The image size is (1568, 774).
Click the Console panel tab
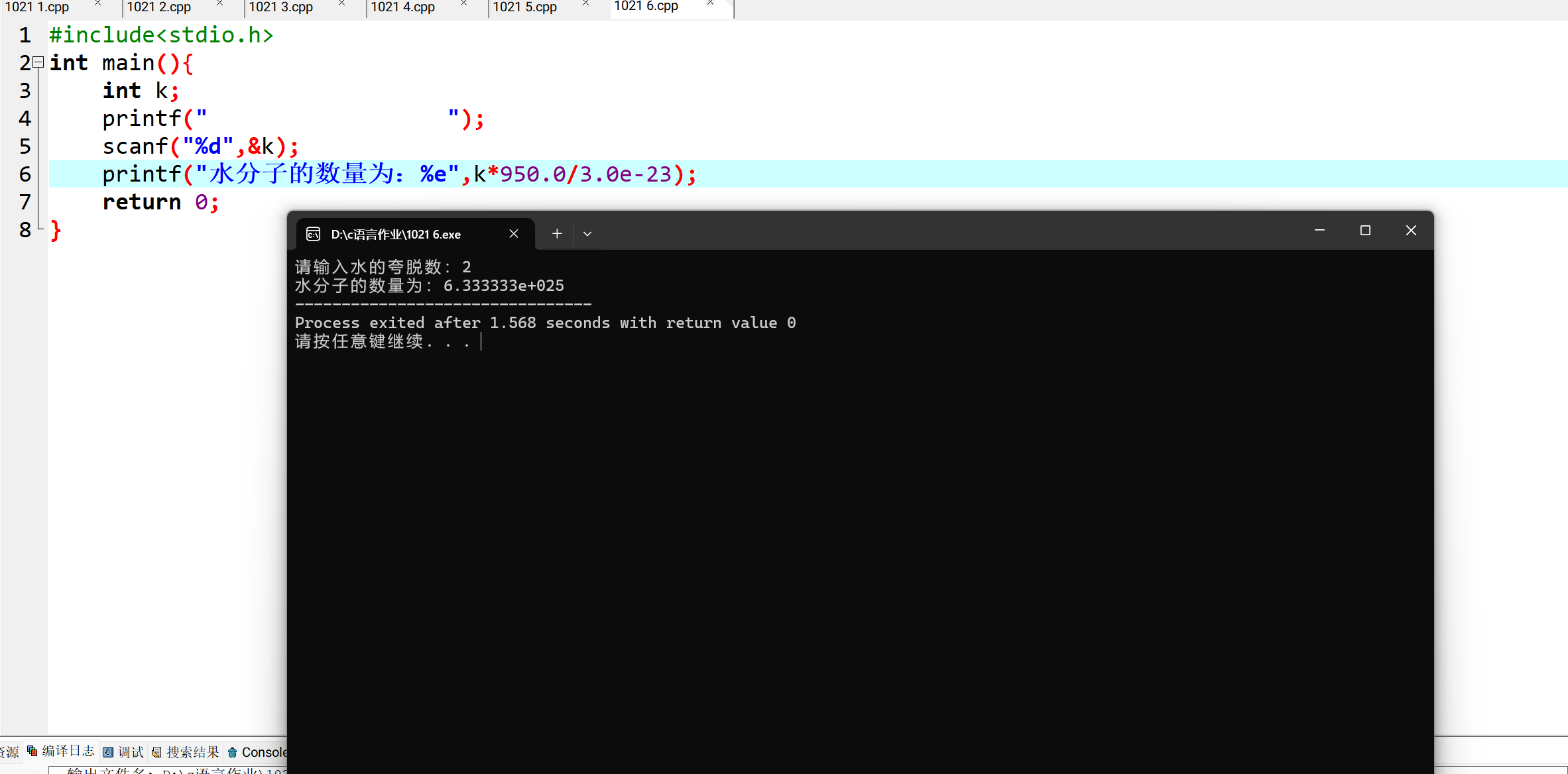pyautogui.click(x=259, y=752)
